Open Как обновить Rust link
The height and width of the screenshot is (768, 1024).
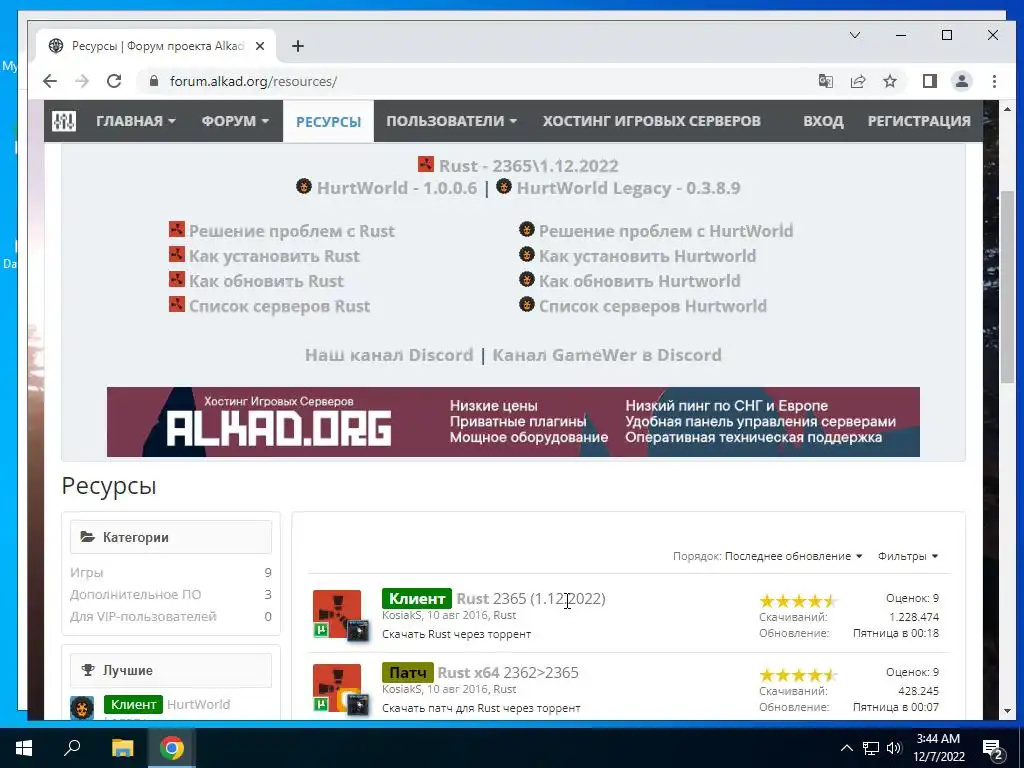click(x=266, y=281)
